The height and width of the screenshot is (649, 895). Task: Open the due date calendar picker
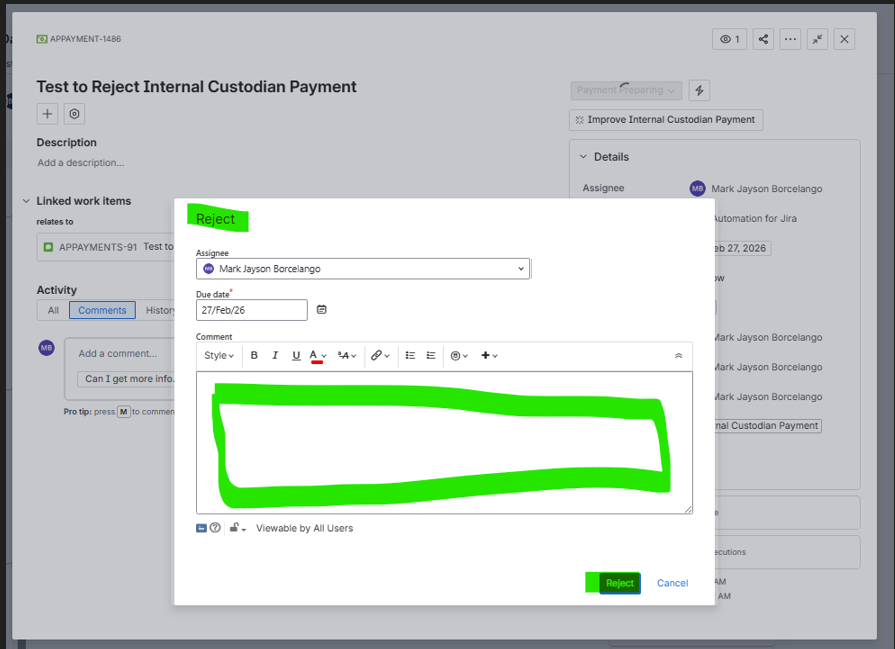(x=321, y=309)
